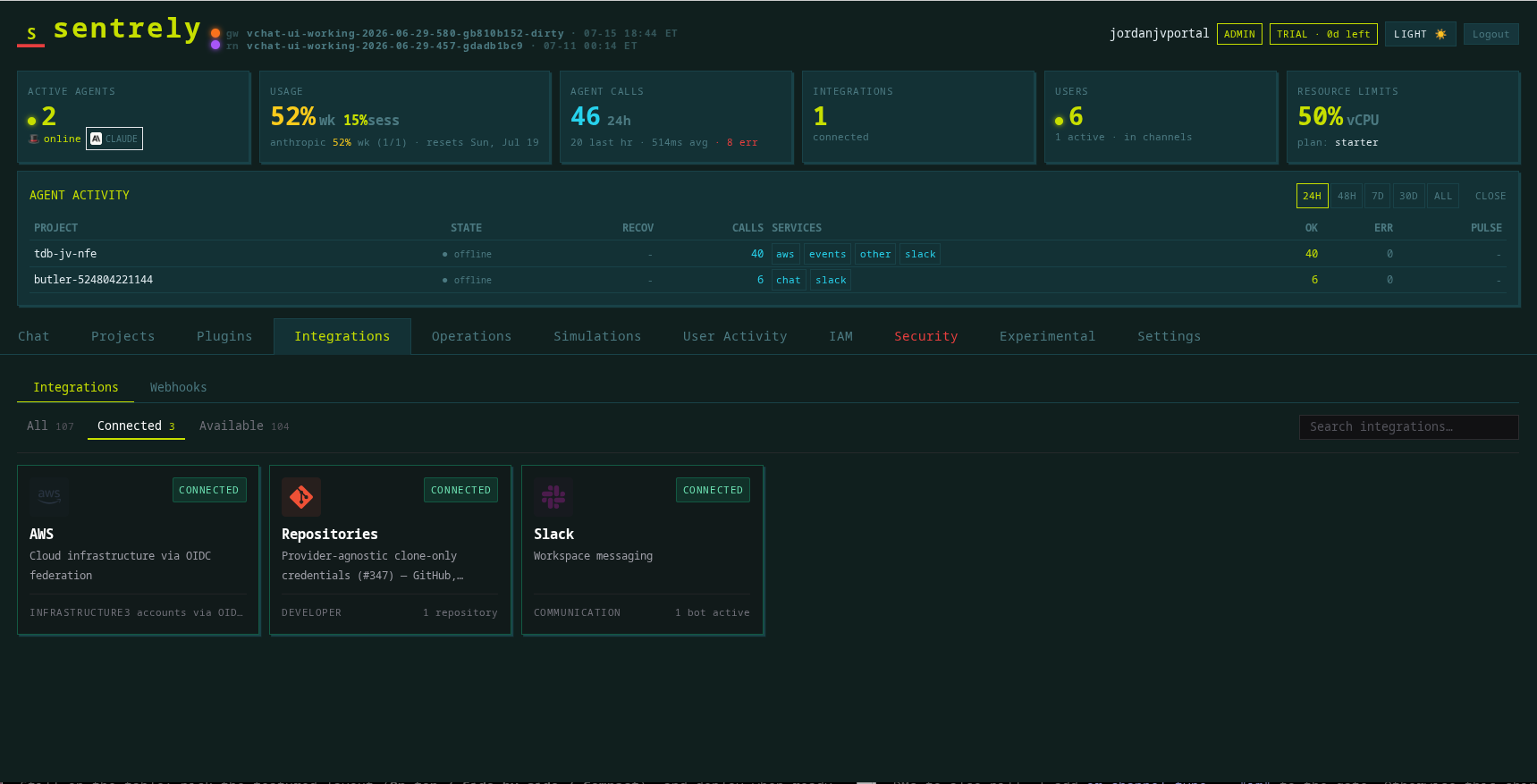This screenshot has height=784, width=1537.
Task: Select the 24H time range
Action: pos(1312,196)
